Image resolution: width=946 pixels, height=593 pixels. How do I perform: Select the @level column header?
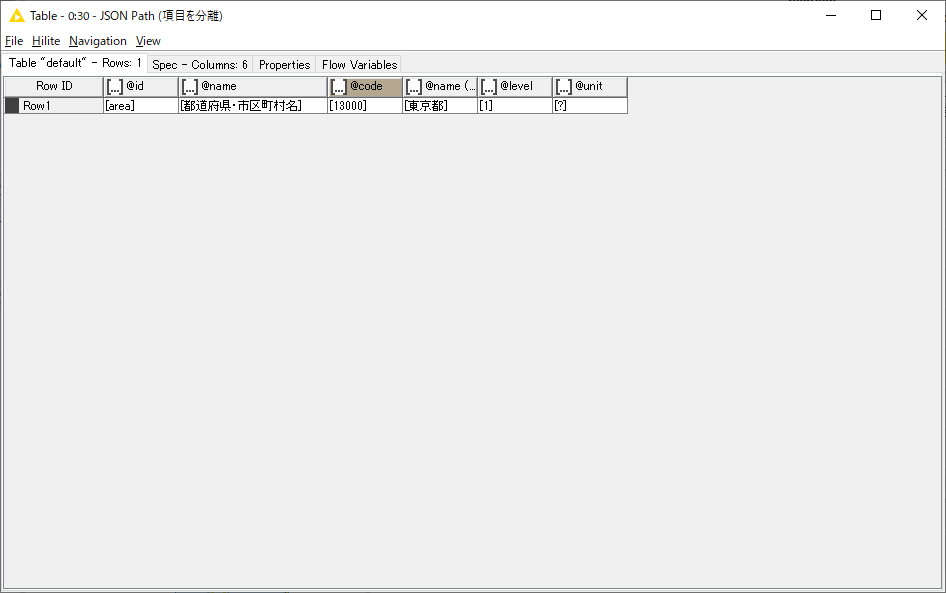tap(515, 86)
